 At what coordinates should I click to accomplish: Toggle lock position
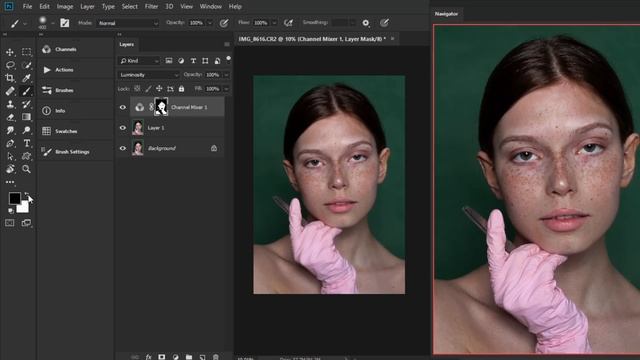159,89
